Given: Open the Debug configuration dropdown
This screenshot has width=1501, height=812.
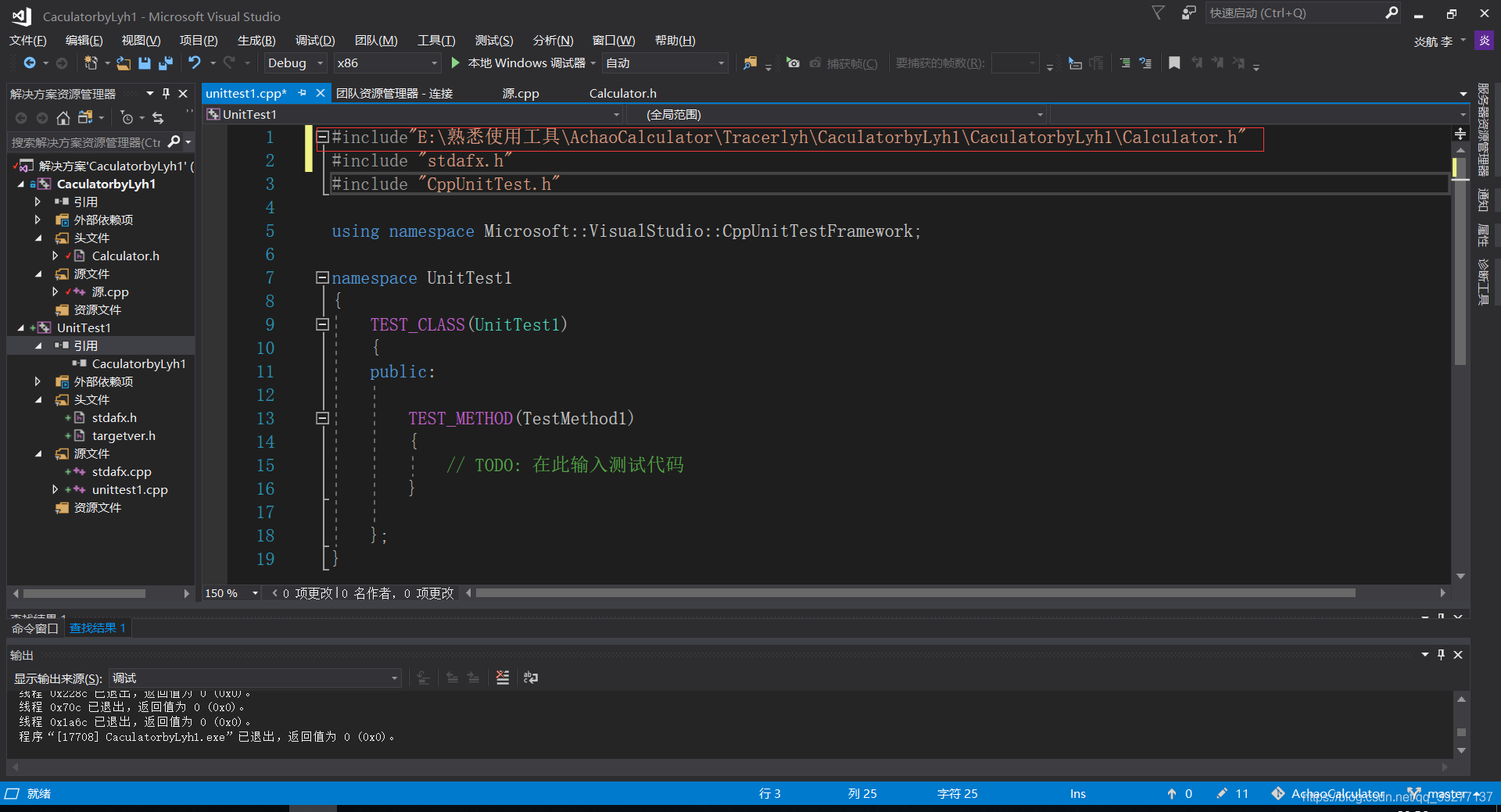Looking at the screenshot, I should pyautogui.click(x=320, y=63).
